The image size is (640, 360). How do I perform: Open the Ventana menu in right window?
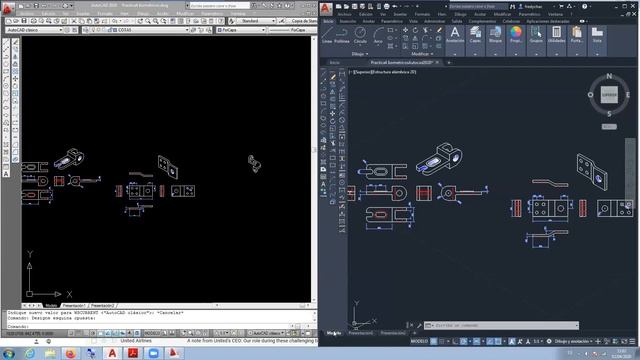pyautogui.click(x=555, y=14)
